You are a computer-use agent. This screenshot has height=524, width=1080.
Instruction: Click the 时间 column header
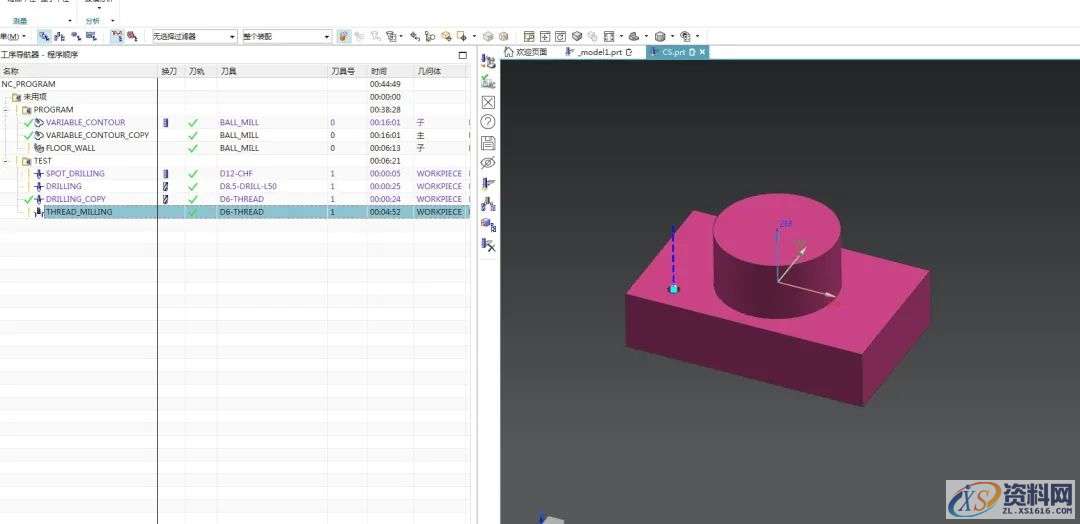(379, 72)
